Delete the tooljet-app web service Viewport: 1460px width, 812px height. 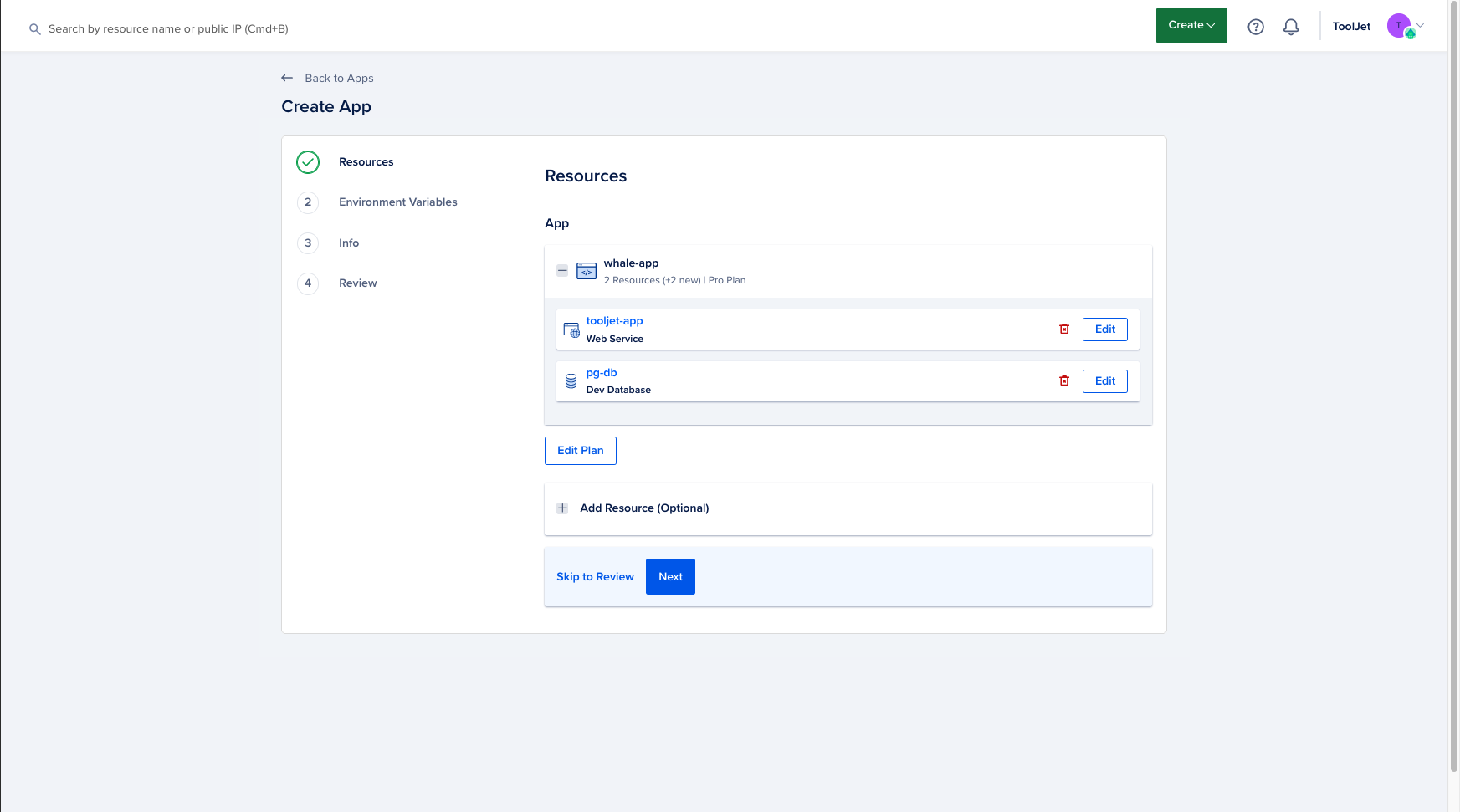click(x=1064, y=329)
